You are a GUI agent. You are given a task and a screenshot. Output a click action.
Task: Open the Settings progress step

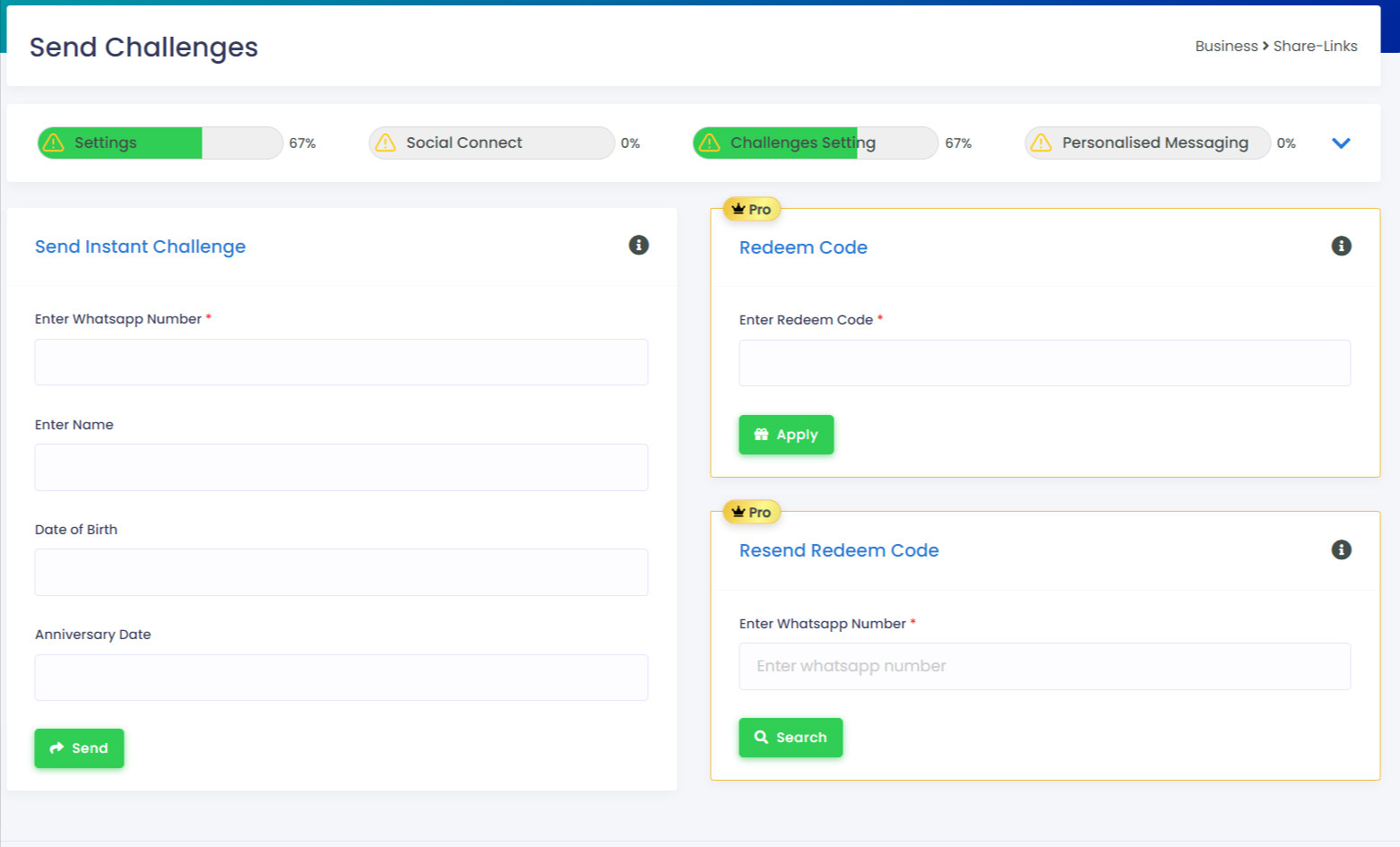pos(160,143)
